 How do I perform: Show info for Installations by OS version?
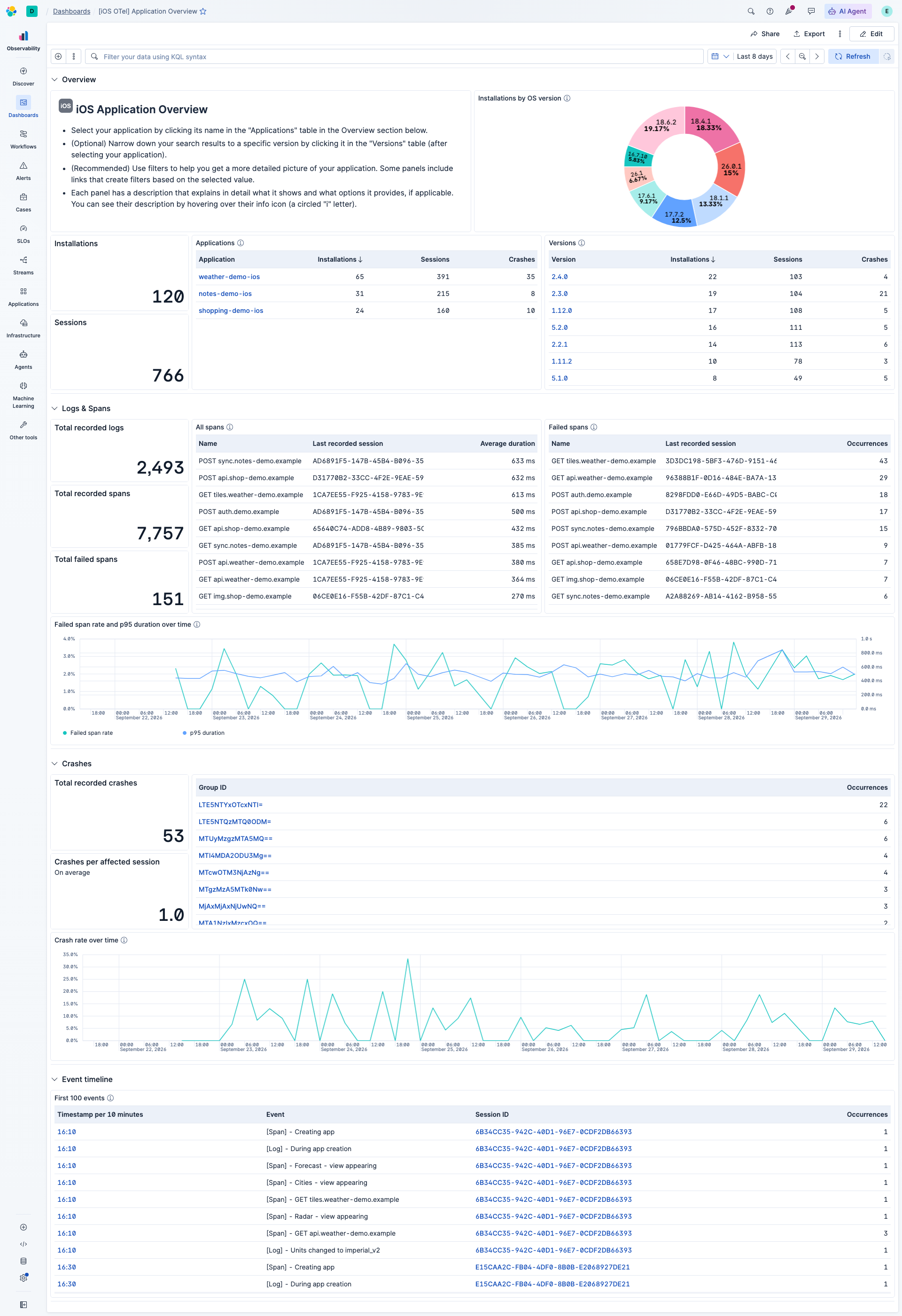coord(567,99)
